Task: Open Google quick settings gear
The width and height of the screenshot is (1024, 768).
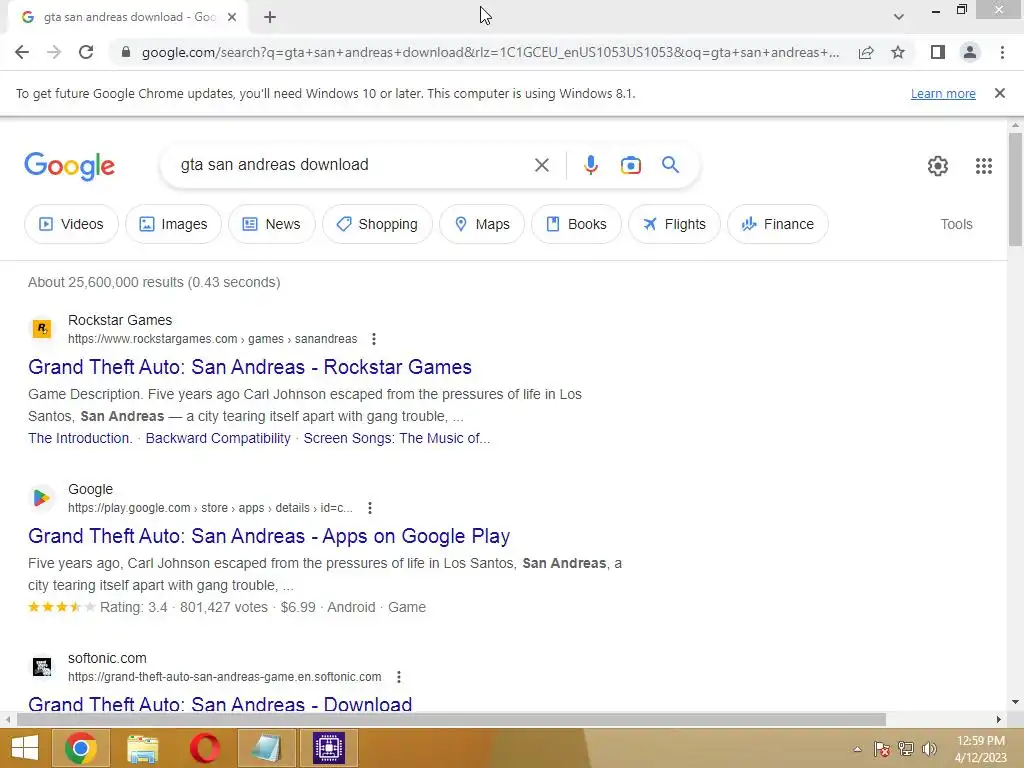Action: pos(938,166)
